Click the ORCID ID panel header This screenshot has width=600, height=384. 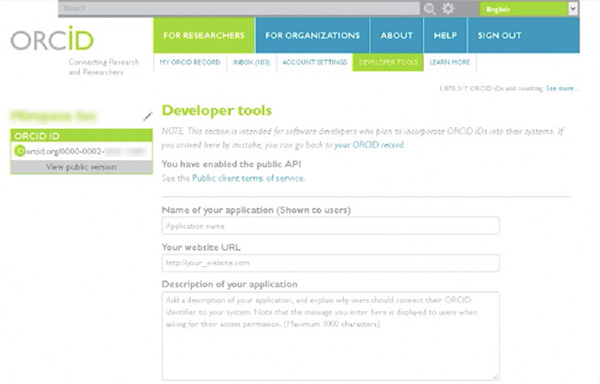[x=82, y=136]
